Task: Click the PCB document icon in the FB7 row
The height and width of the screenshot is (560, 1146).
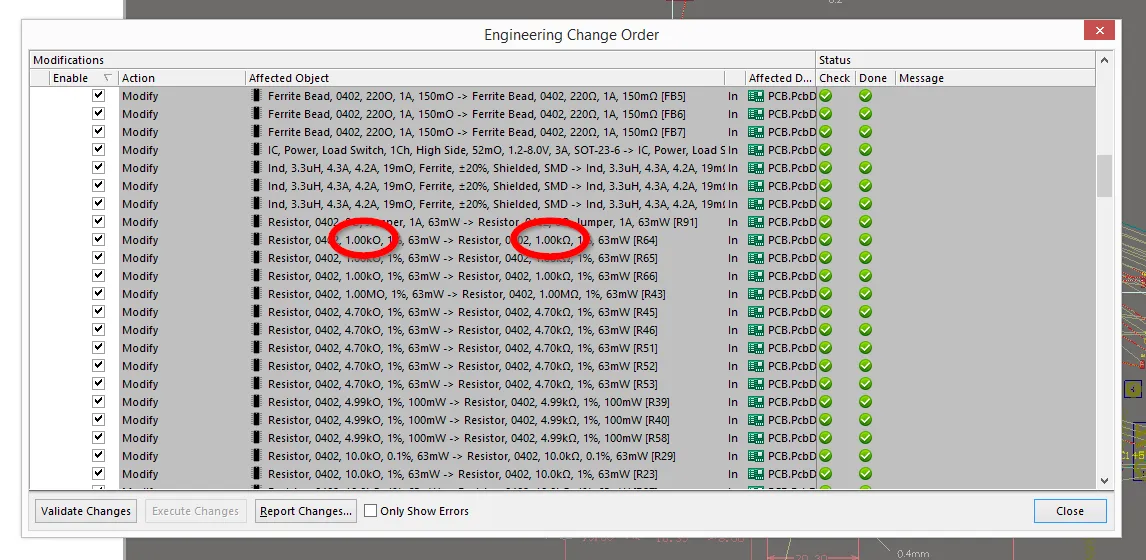Action: point(756,132)
